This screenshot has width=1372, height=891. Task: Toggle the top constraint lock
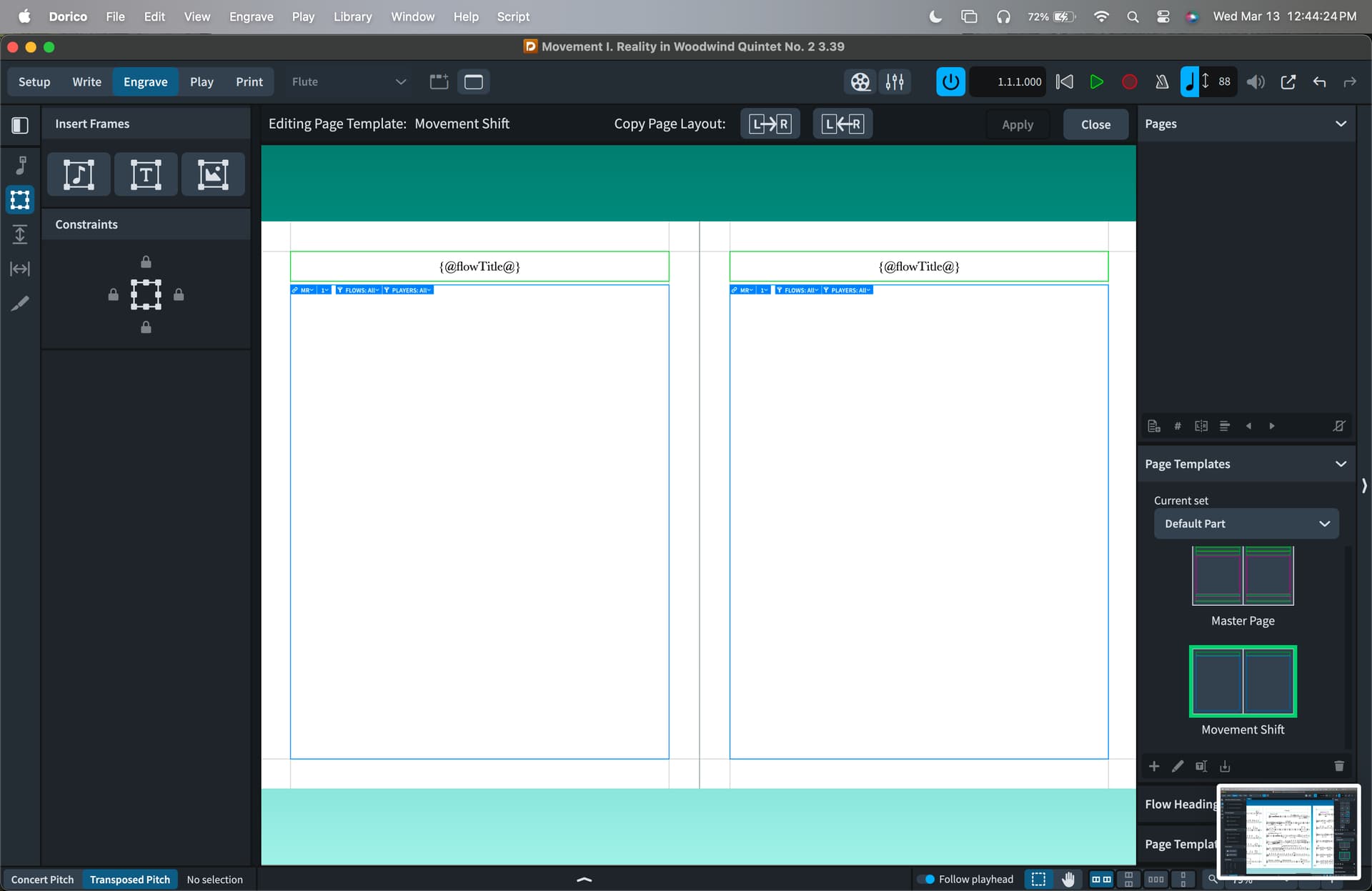tap(146, 262)
